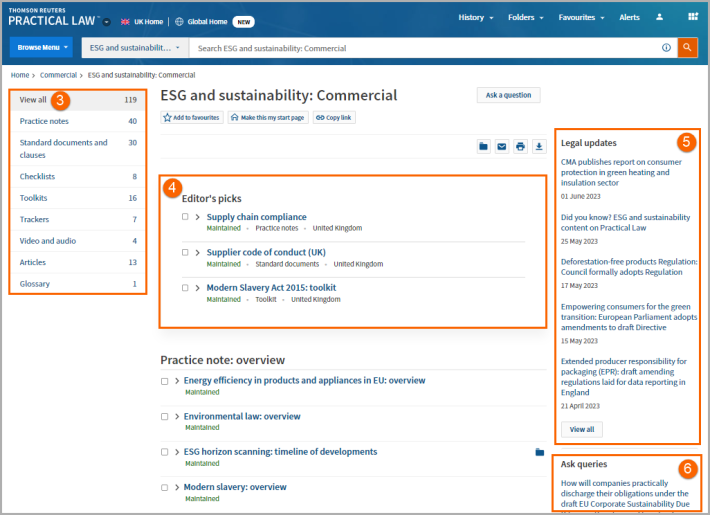The height and width of the screenshot is (515, 710).
Task: Click the orange search magnifier icon
Action: click(x=687, y=48)
